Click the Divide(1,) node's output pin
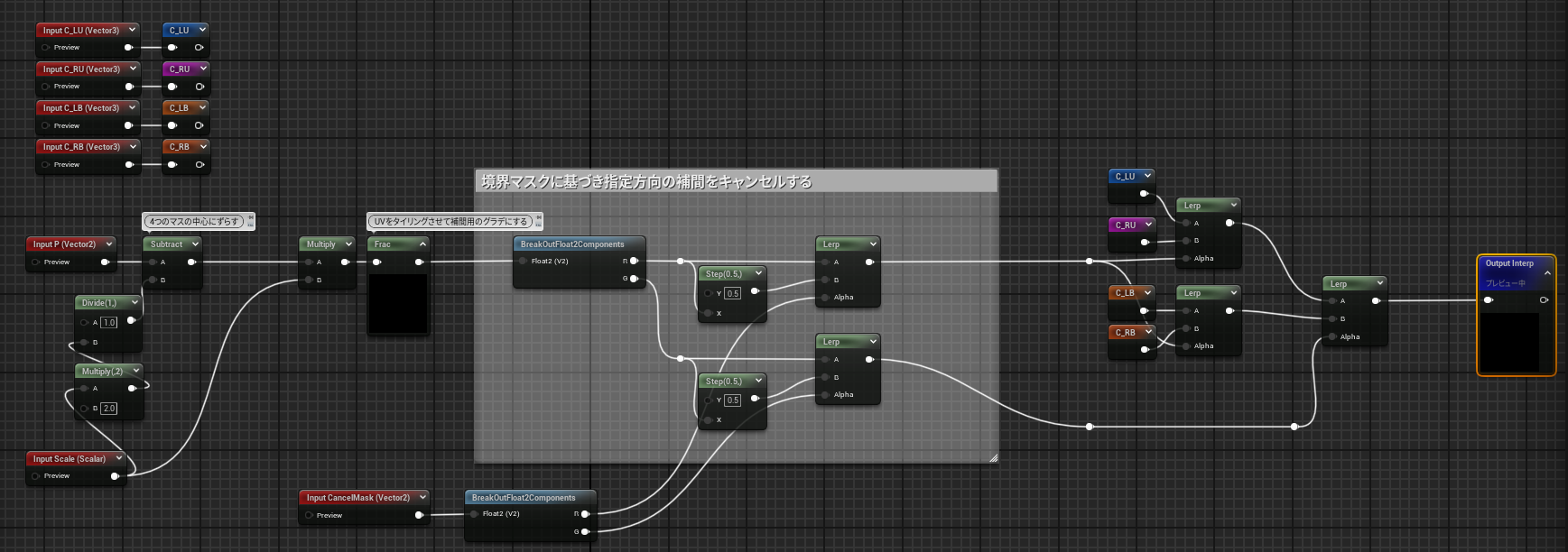 point(131,320)
